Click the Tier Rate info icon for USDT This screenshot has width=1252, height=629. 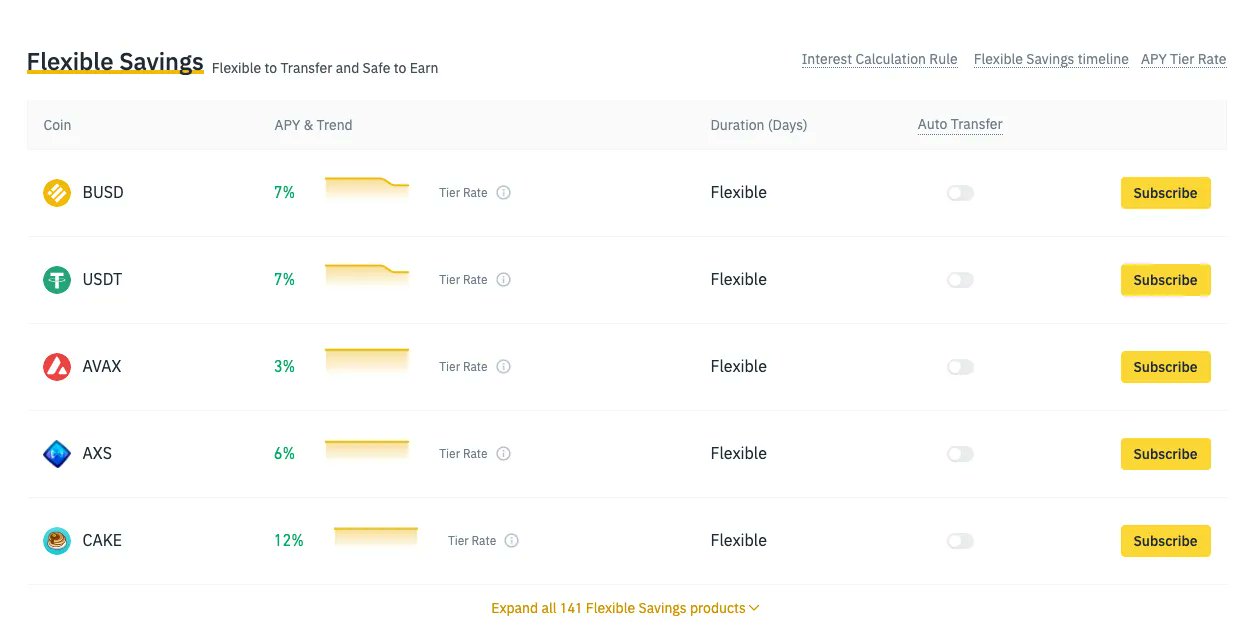(505, 280)
